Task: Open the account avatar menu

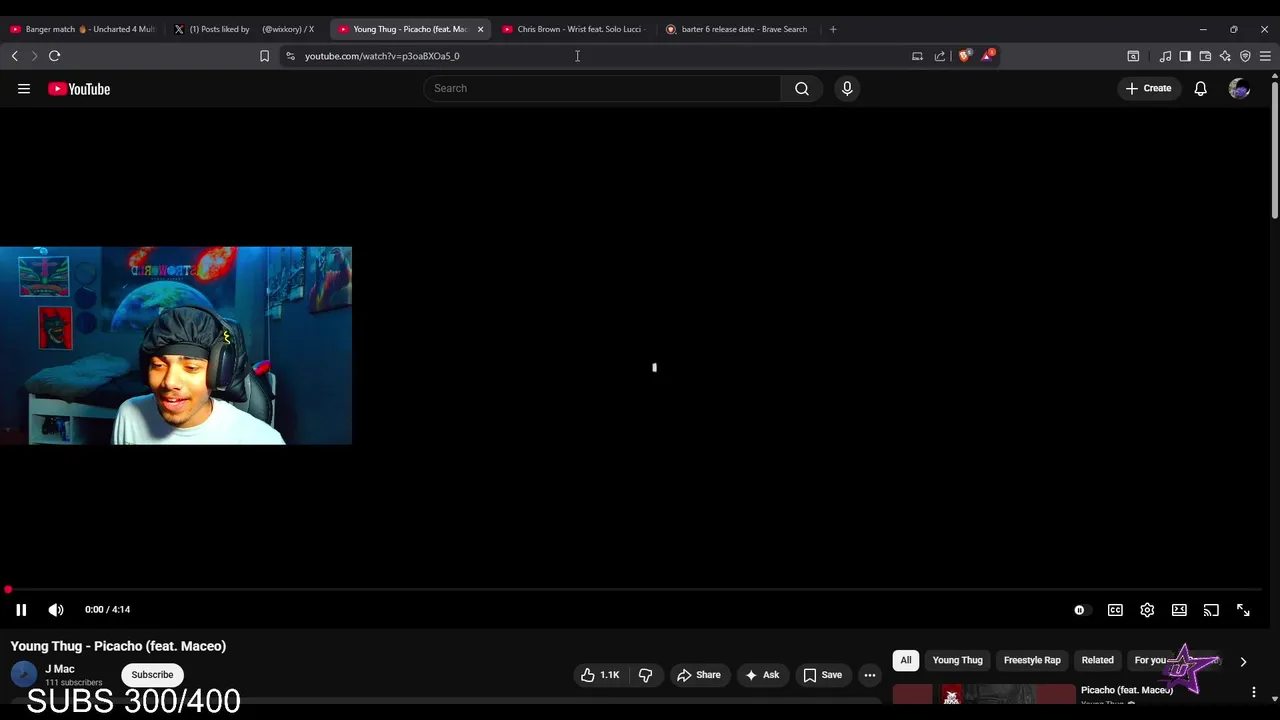Action: point(1240,89)
